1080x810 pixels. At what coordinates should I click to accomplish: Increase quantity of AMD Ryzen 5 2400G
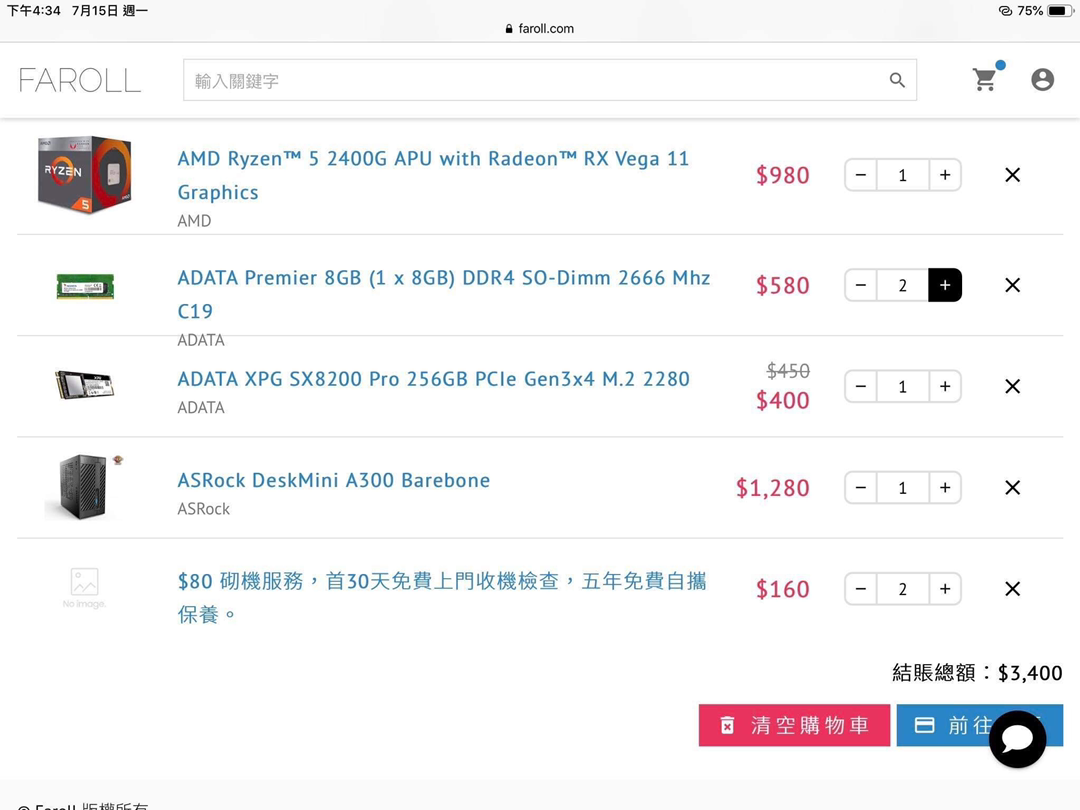click(x=945, y=175)
